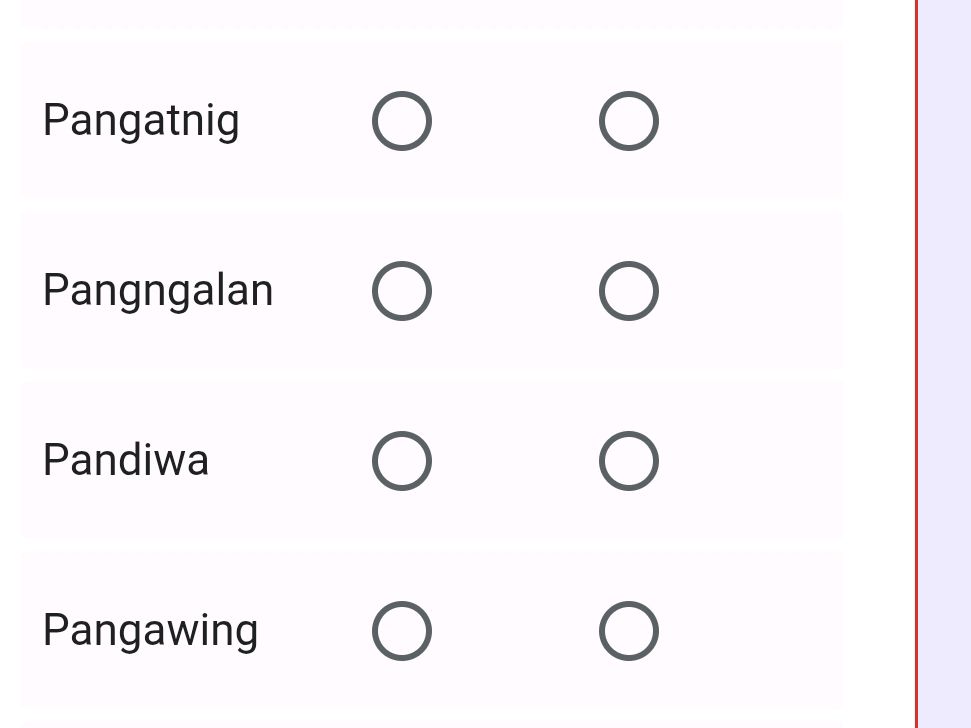
Task: Click the partially visible row above Pangatnig
Action: coord(430,15)
